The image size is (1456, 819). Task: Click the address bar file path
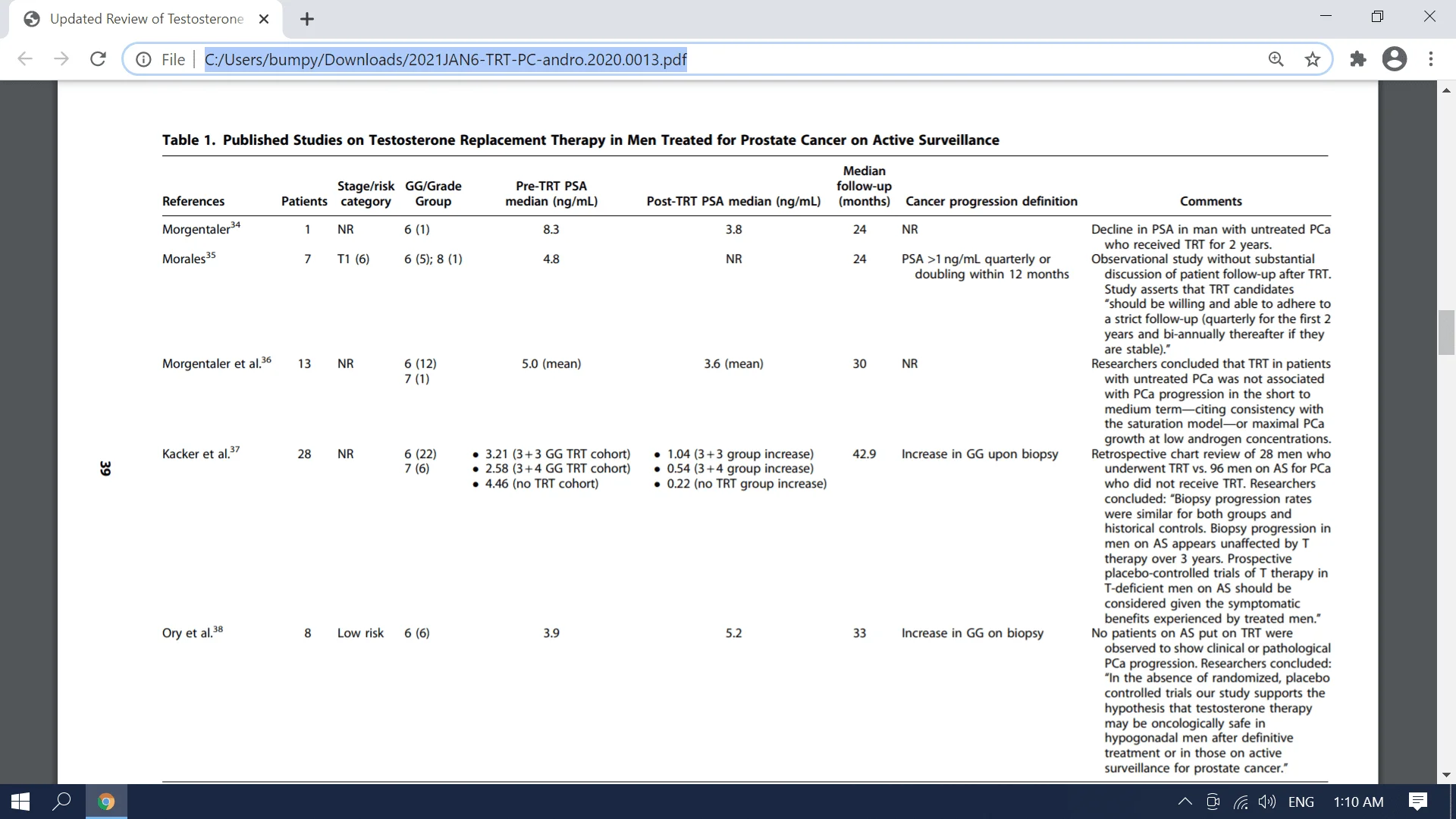point(445,59)
